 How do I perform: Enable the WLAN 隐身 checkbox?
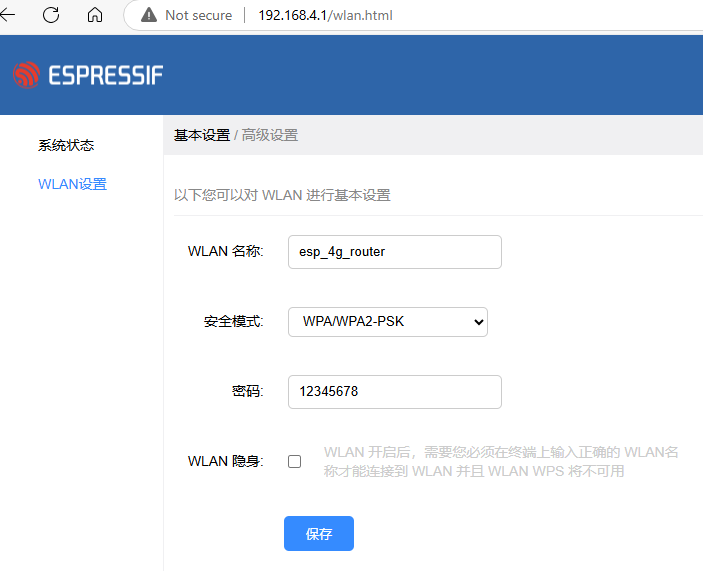click(x=294, y=461)
